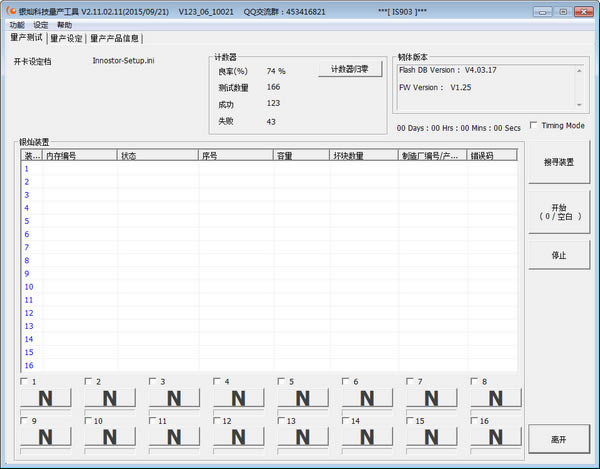
Task: Click the 容量 column header
Action: [300, 155]
